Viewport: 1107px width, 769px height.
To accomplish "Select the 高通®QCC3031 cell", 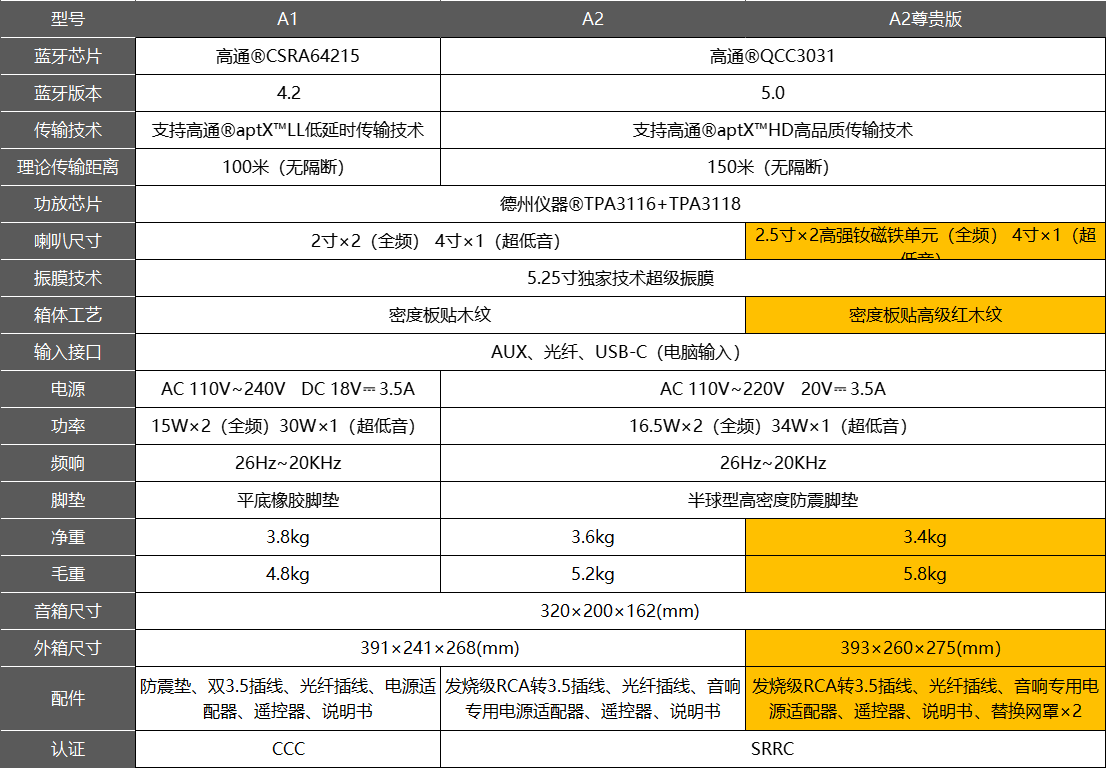I will click(x=773, y=56).
